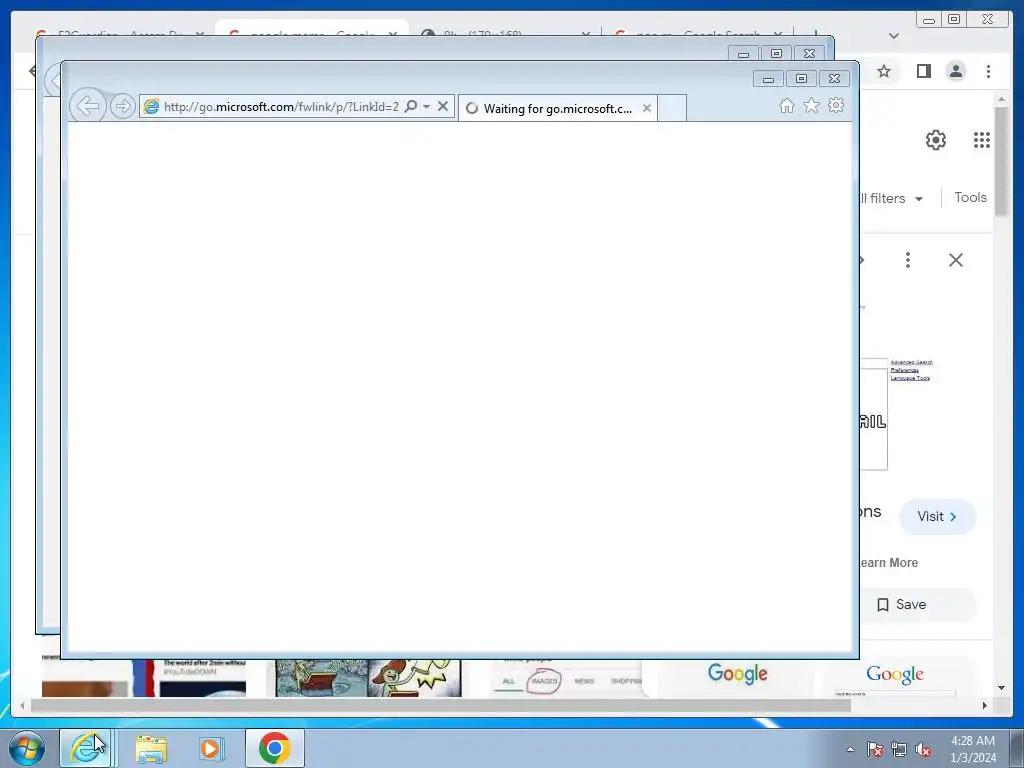The height and width of the screenshot is (768, 1024).
Task: Open Internet Explorer Favorites star
Action: [x=811, y=105]
